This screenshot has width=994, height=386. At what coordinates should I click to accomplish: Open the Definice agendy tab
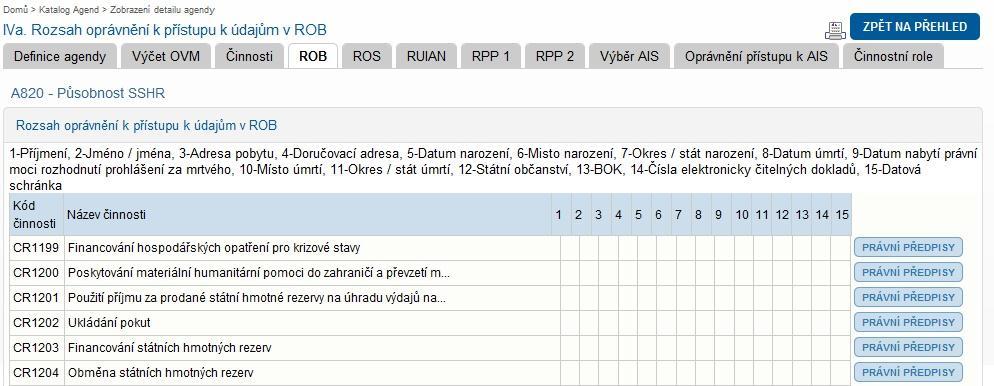click(60, 56)
